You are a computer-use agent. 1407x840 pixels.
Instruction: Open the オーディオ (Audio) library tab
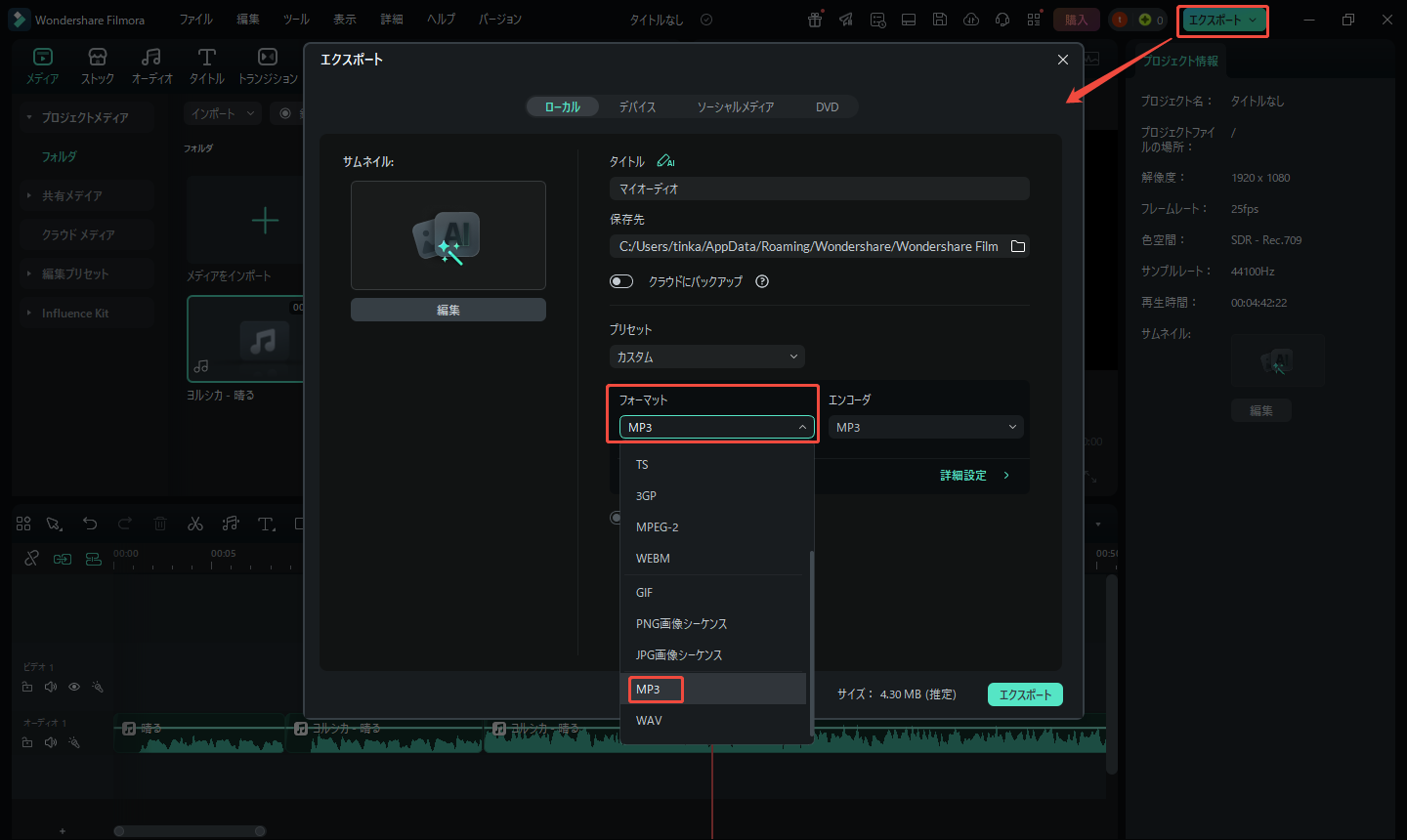[151, 65]
